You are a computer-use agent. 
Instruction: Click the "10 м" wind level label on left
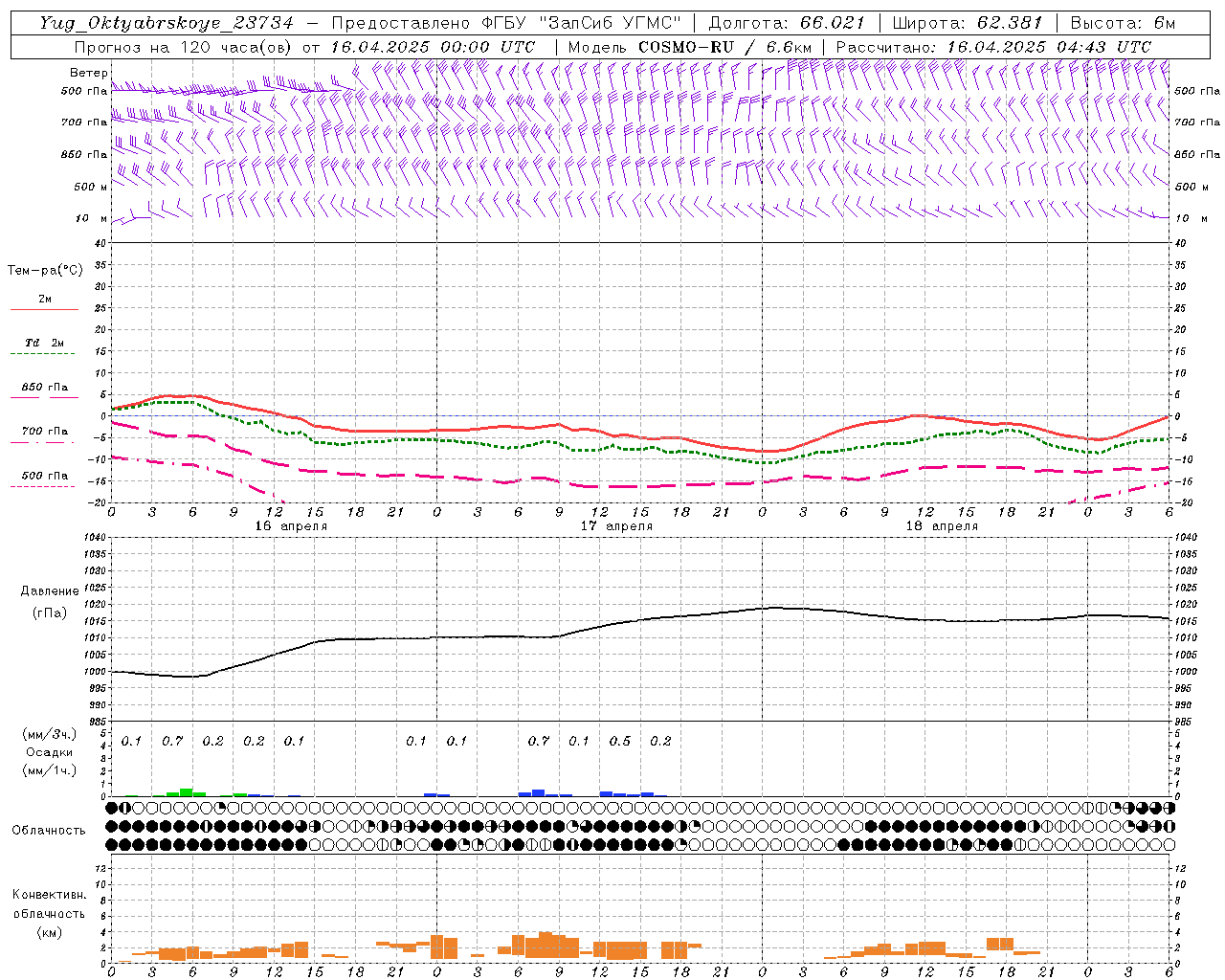click(x=91, y=218)
